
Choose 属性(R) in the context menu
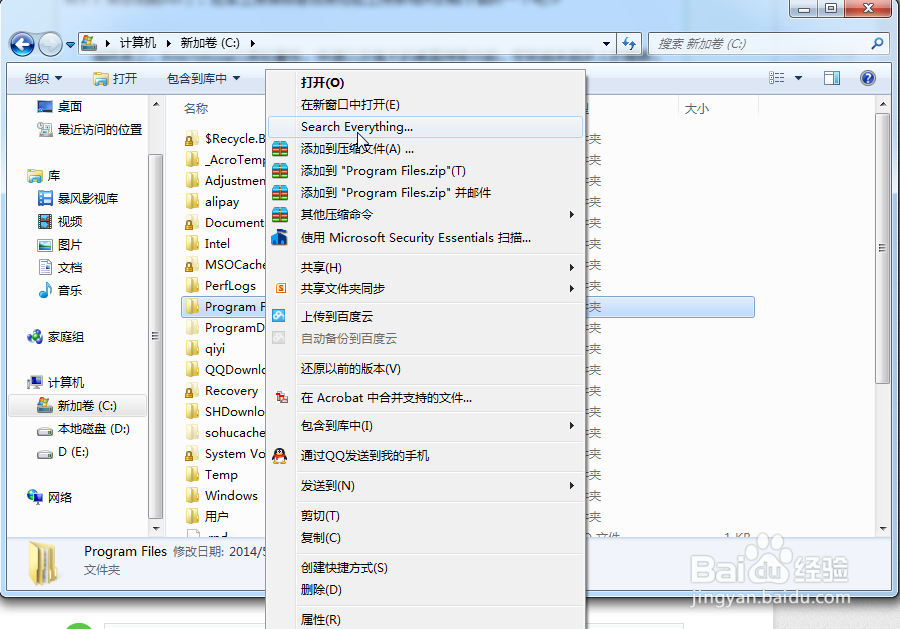(x=425, y=619)
